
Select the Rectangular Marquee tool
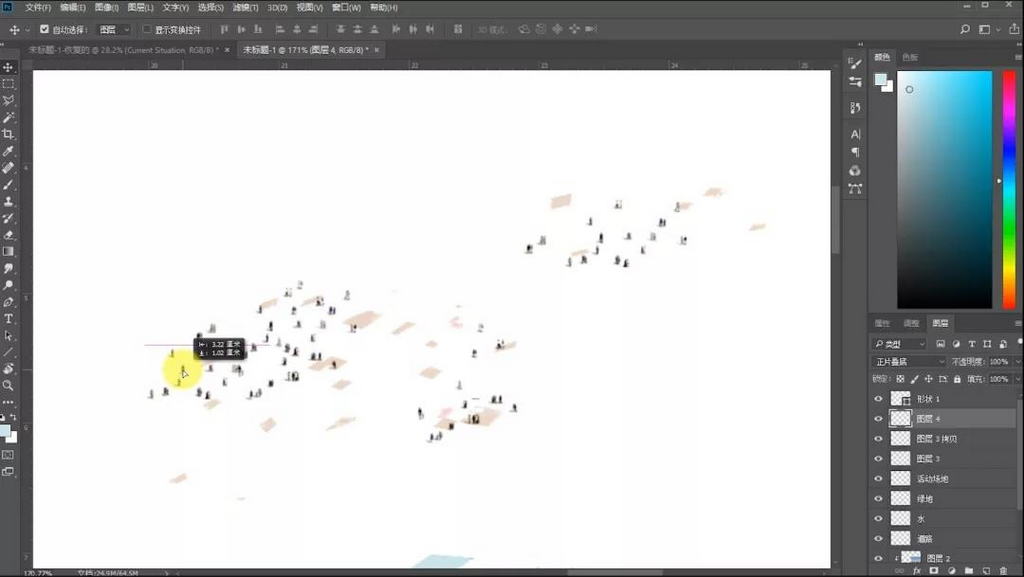click(8, 84)
